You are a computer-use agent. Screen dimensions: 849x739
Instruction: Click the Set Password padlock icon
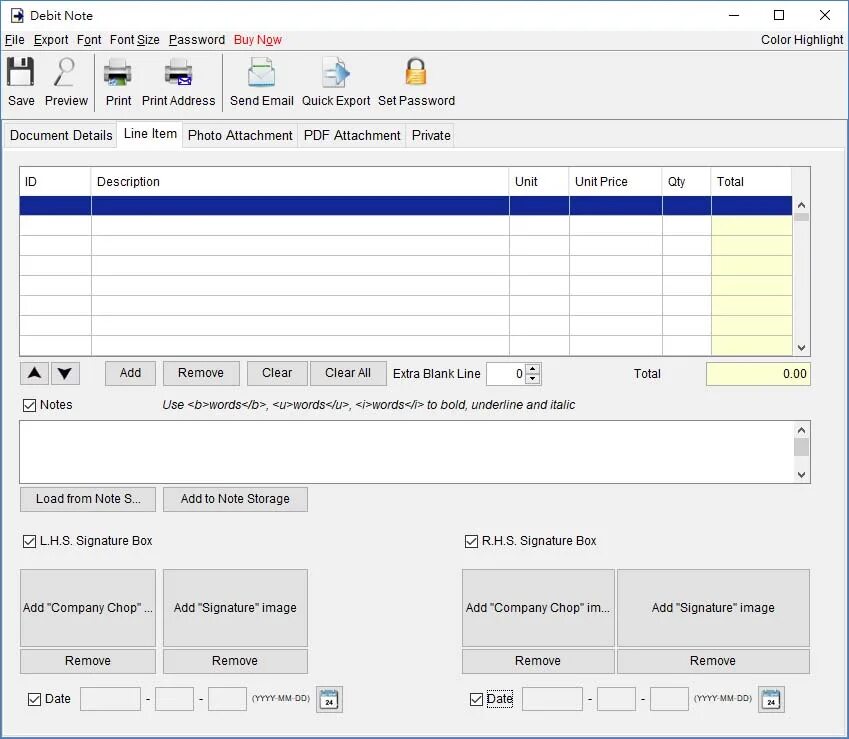[x=416, y=71]
